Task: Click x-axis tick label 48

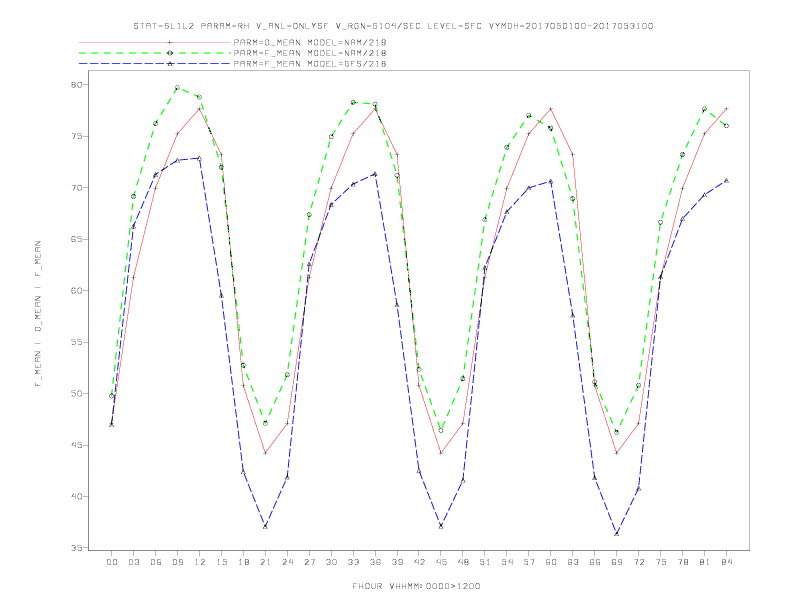Action: (x=463, y=562)
